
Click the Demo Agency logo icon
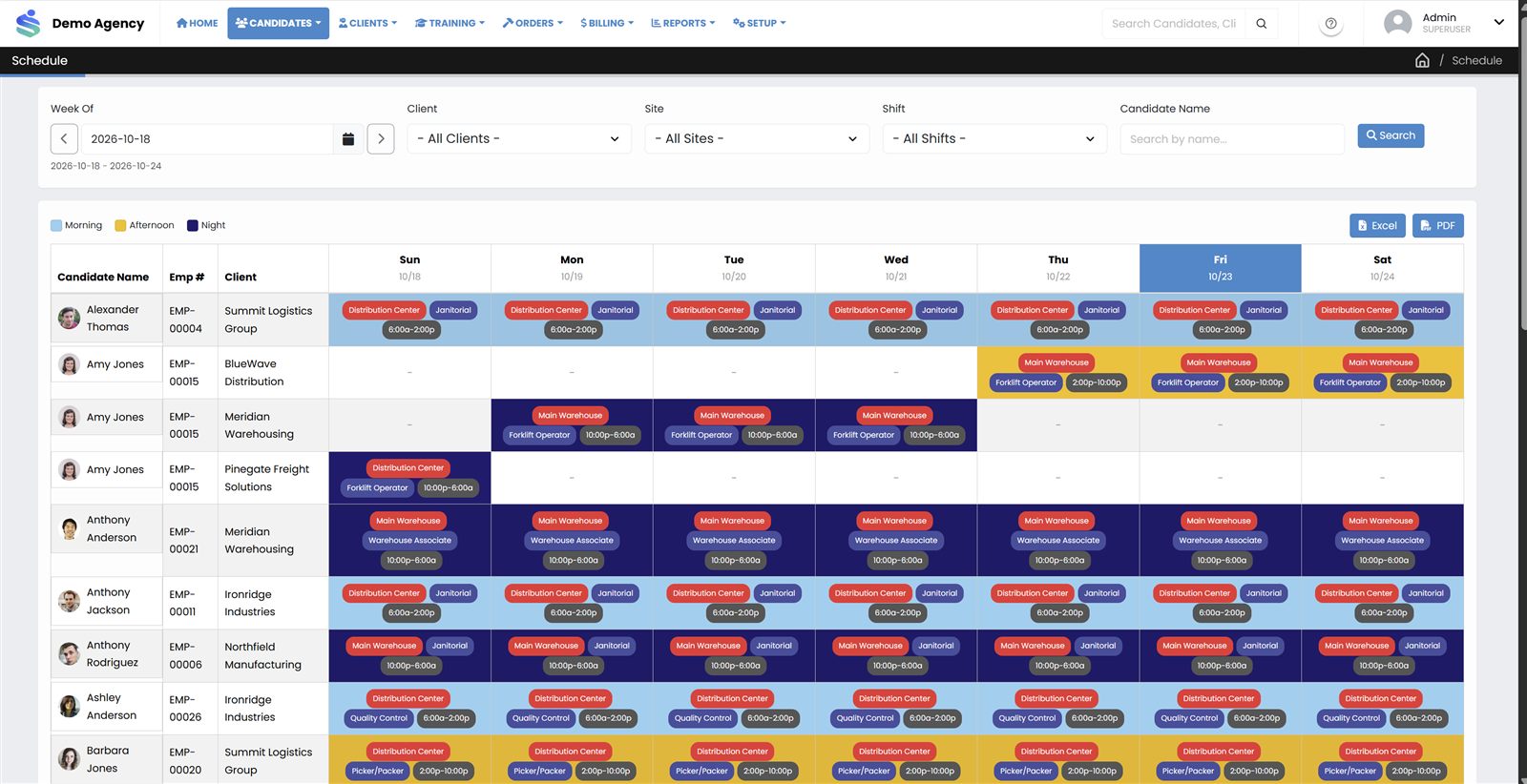(x=29, y=23)
